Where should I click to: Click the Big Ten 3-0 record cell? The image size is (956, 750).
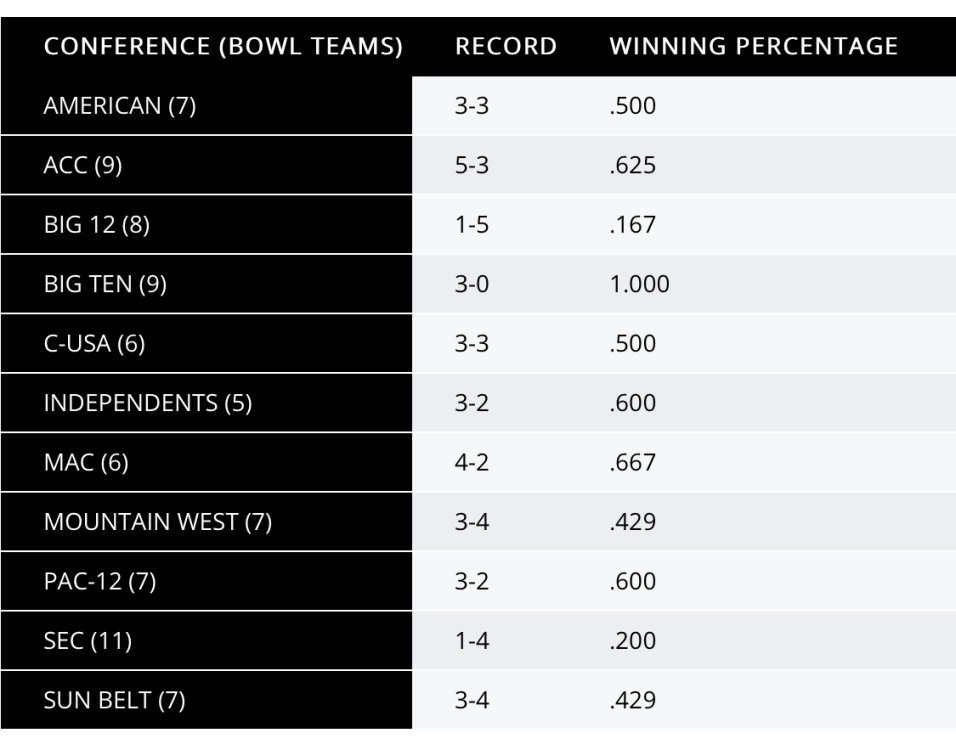472,284
